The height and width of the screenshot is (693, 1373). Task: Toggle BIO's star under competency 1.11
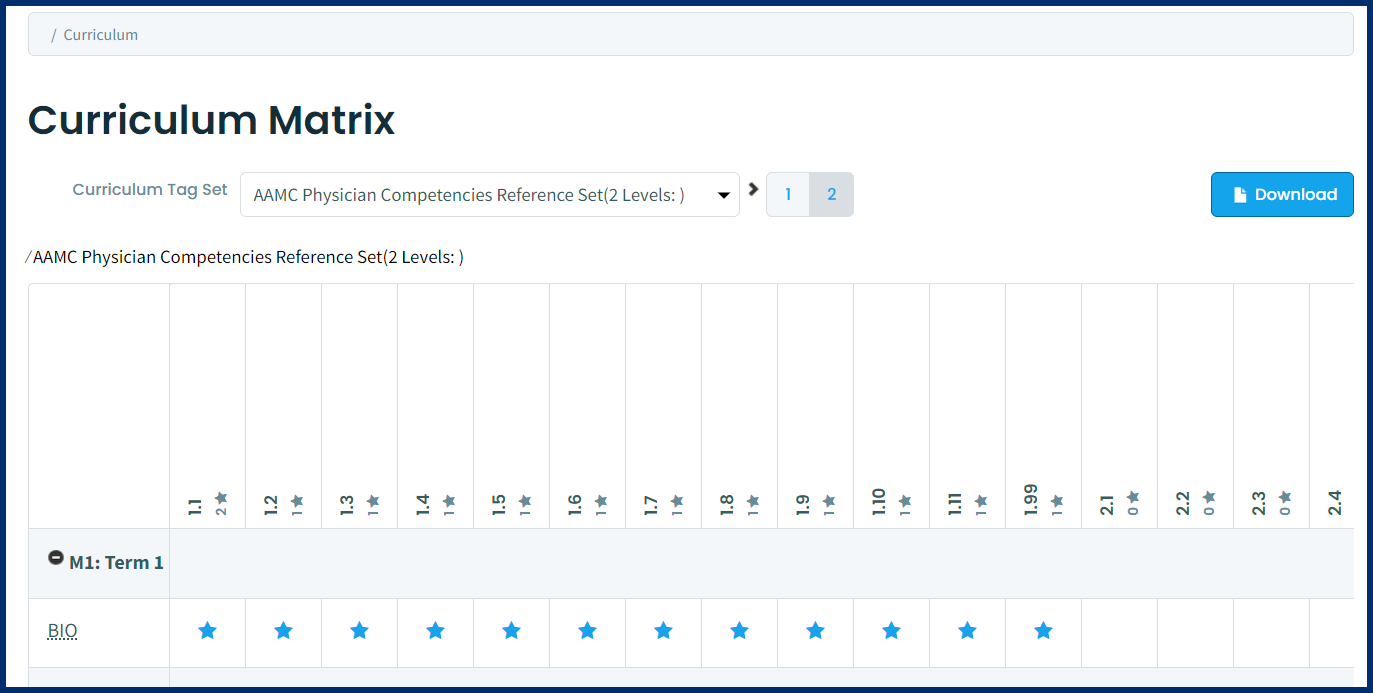[967, 631]
